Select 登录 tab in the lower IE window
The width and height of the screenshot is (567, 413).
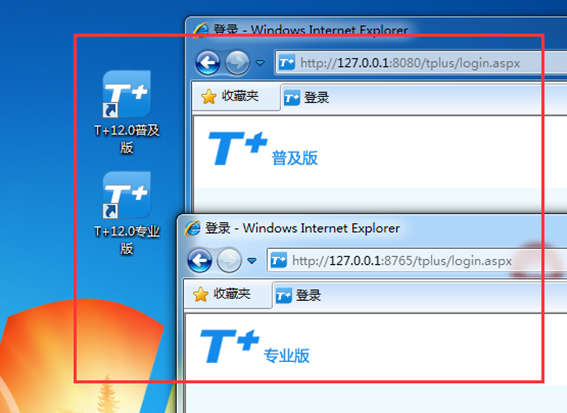(x=298, y=295)
